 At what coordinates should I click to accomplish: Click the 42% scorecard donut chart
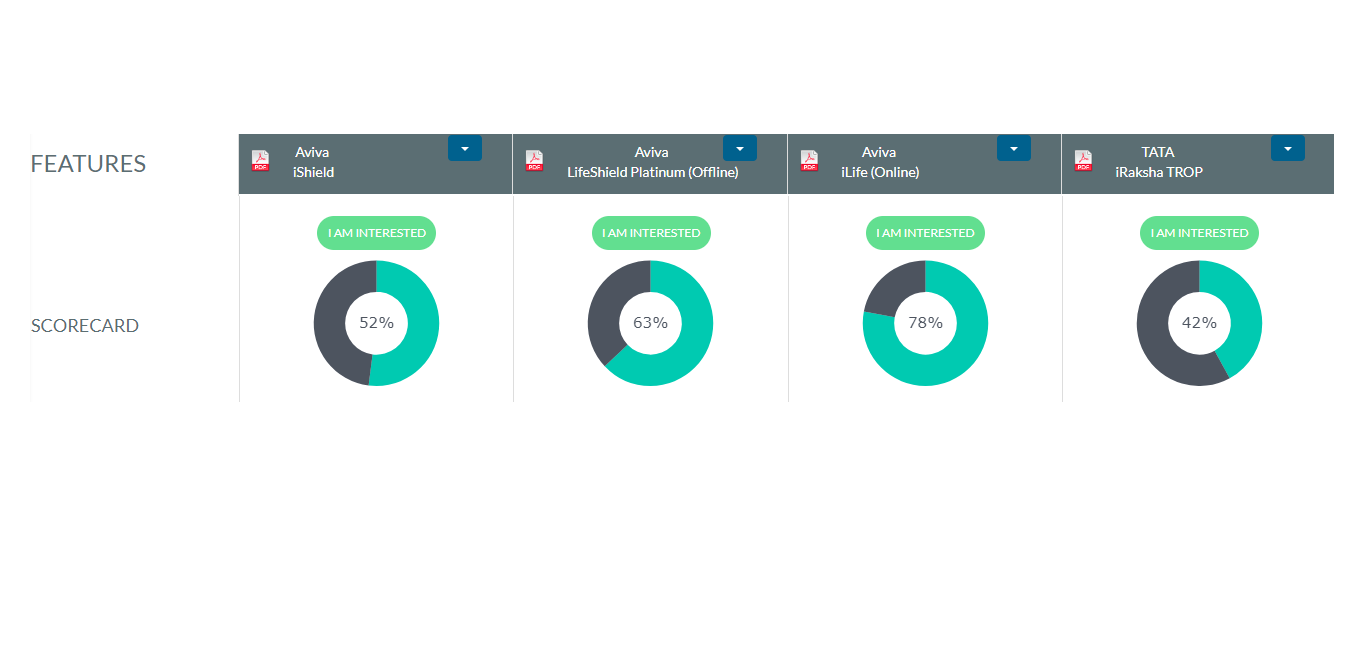point(1199,323)
